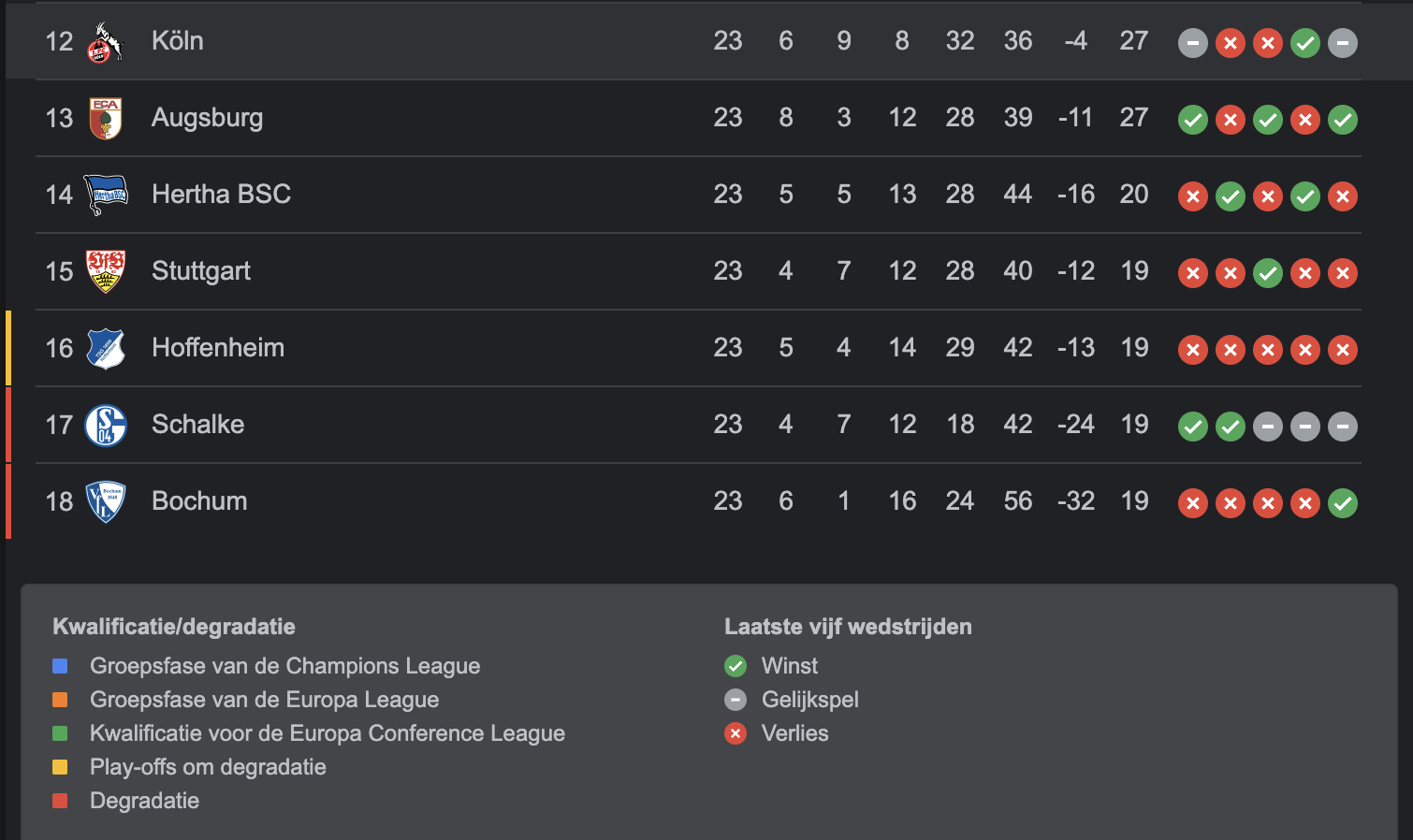Click the Hertha BSC flag logo
1413x840 pixels.
(x=106, y=195)
